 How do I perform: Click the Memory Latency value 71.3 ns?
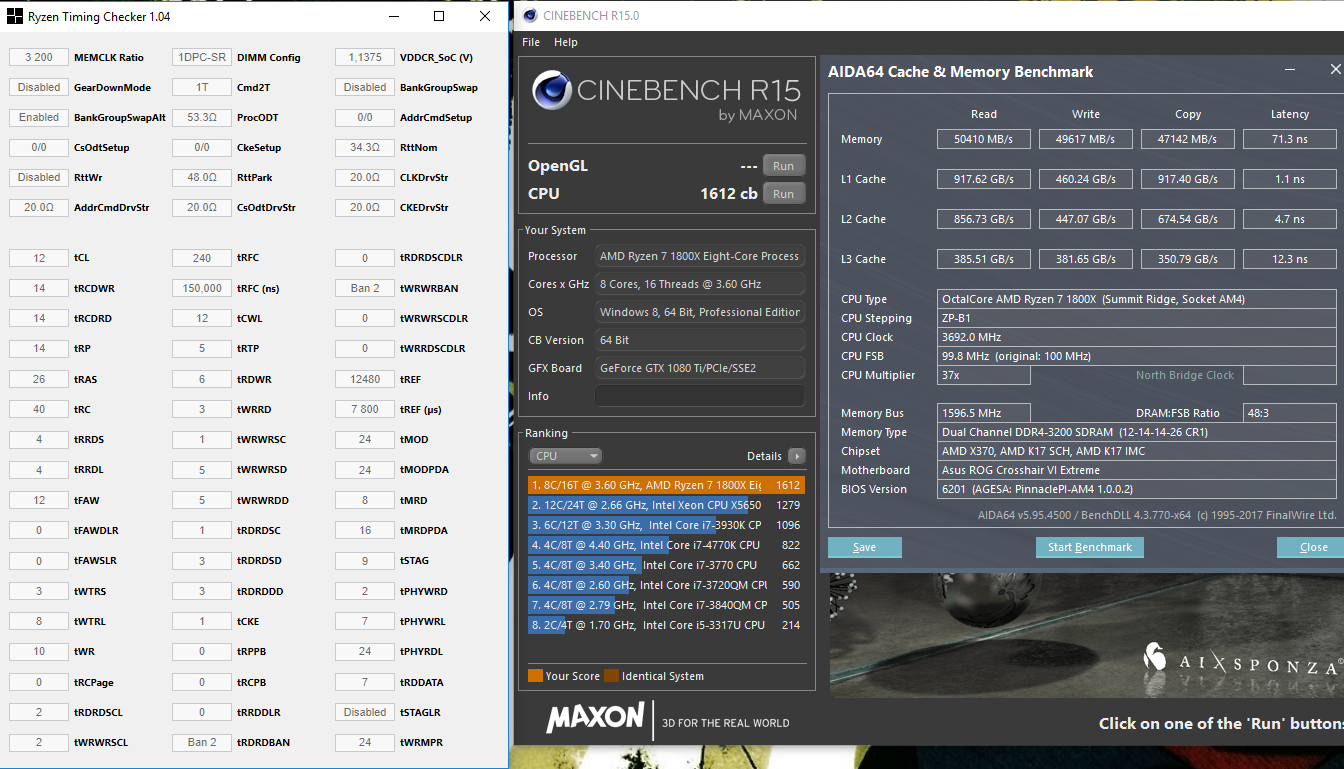click(1289, 139)
